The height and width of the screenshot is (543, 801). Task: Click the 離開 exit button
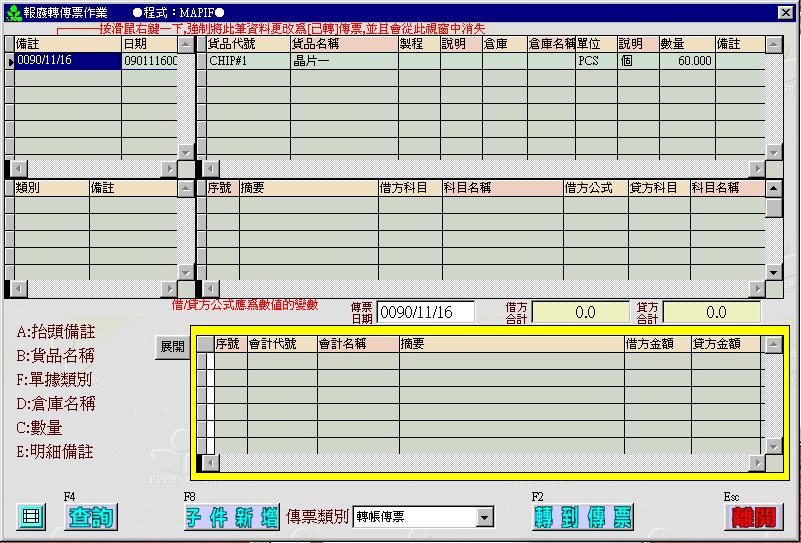[753, 517]
